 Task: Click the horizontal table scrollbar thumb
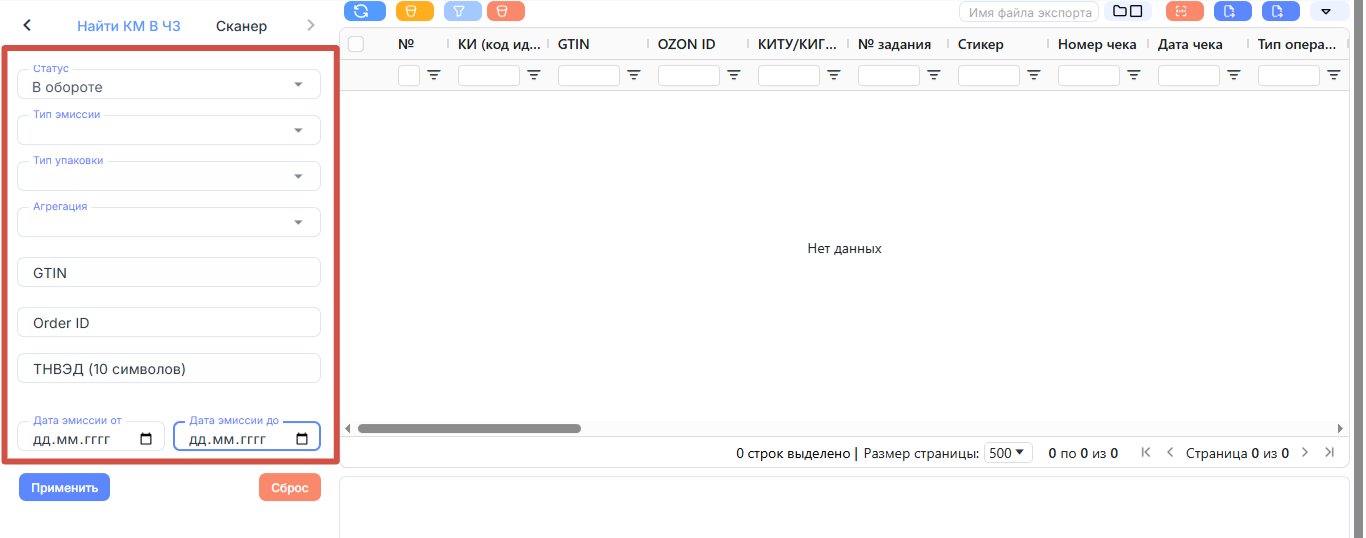(469, 428)
